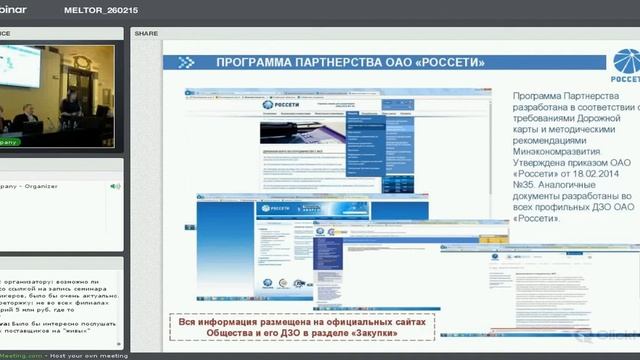Screen dimensions: 640x360
Task: Click the chat panel scroll-down arrow
Action: click(119, 344)
